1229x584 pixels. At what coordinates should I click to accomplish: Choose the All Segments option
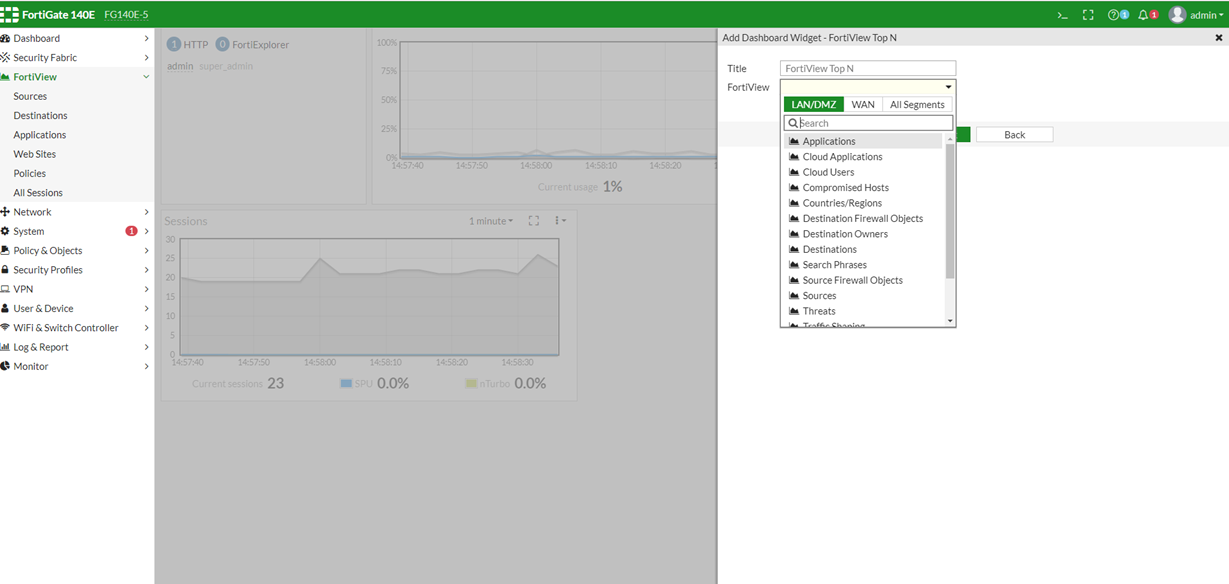pos(916,104)
